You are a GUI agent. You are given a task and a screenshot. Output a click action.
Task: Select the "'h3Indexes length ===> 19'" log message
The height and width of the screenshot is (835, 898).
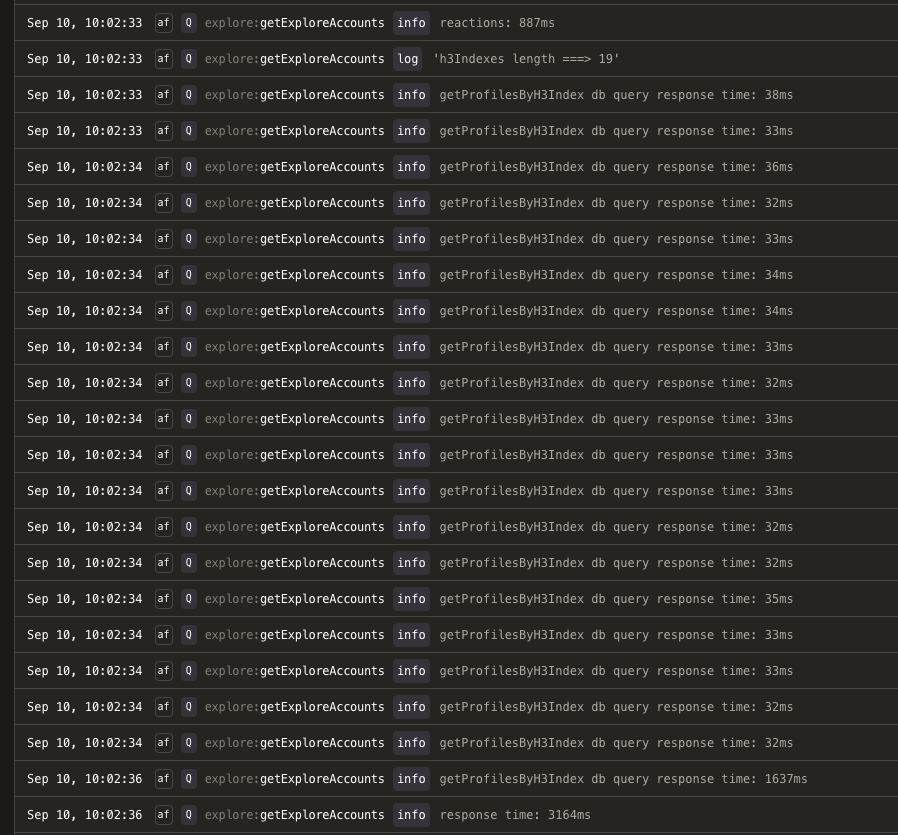[526, 59]
